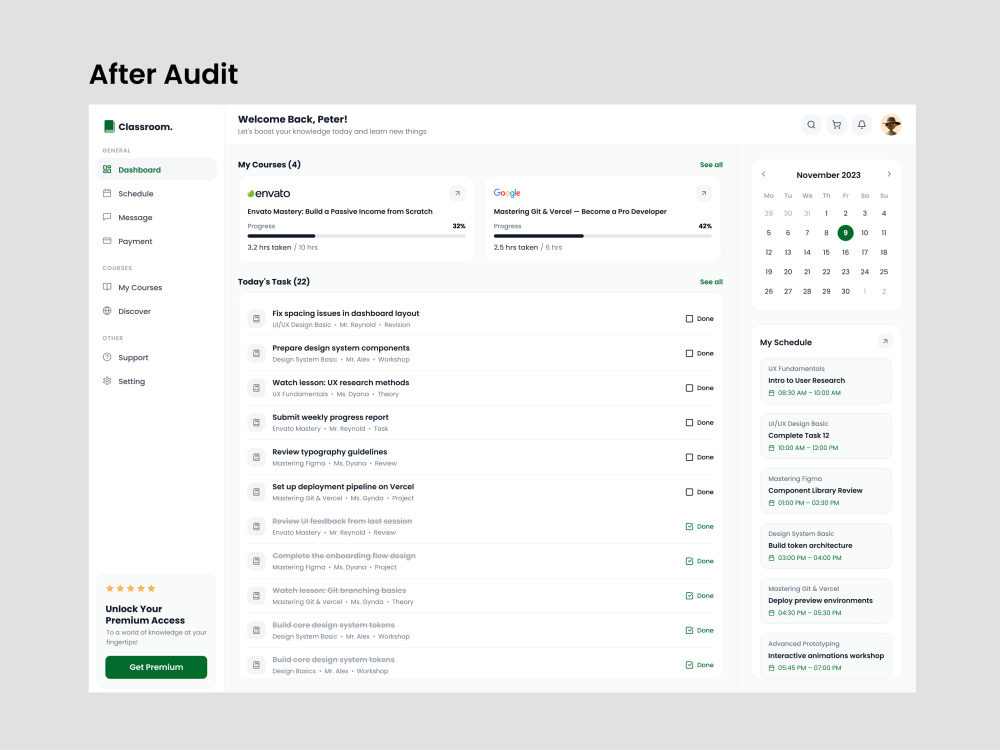Open My Courses in sidebar
The height and width of the screenshot is (750, 1000).
(156, 288)
